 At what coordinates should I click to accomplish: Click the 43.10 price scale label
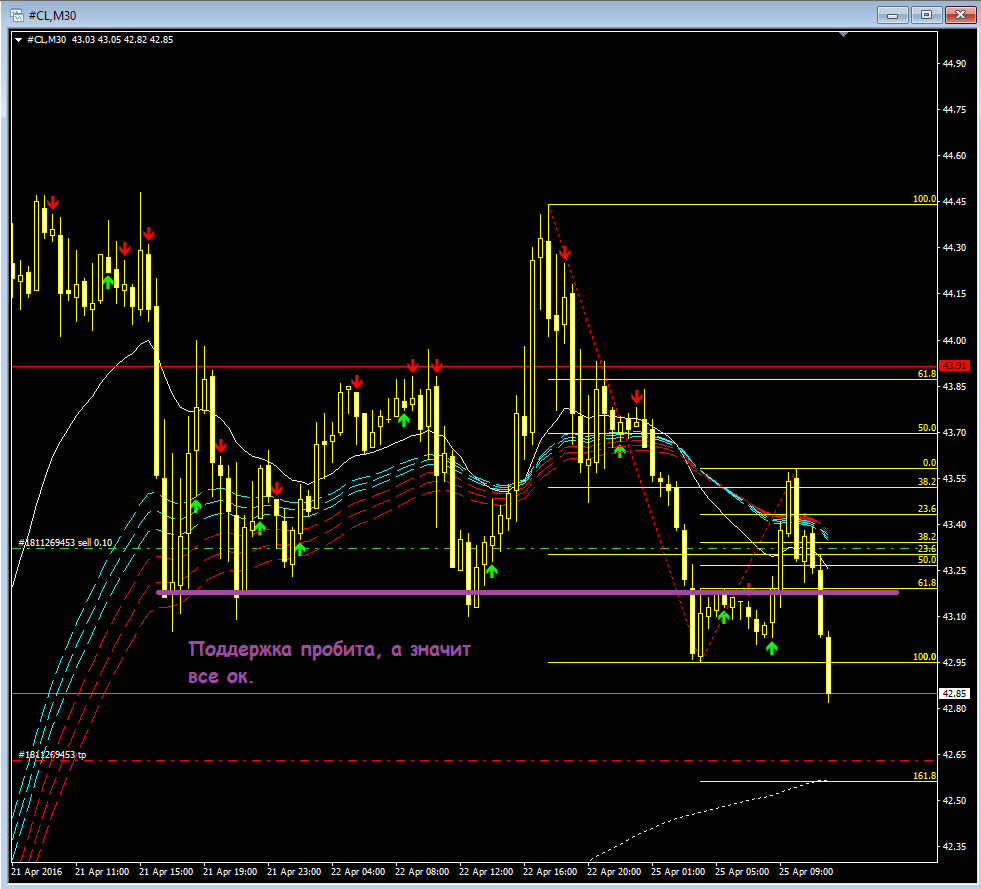(954, 617)
